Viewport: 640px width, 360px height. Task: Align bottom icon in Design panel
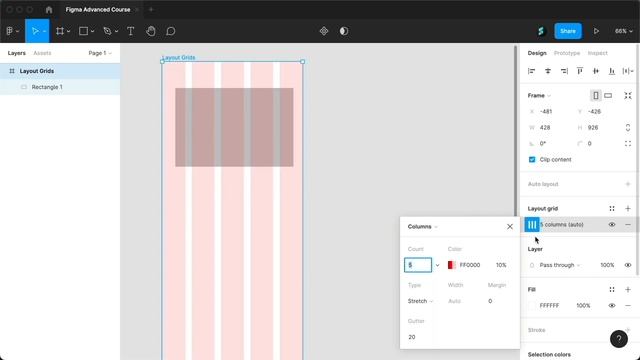click(x=612, y=71)
